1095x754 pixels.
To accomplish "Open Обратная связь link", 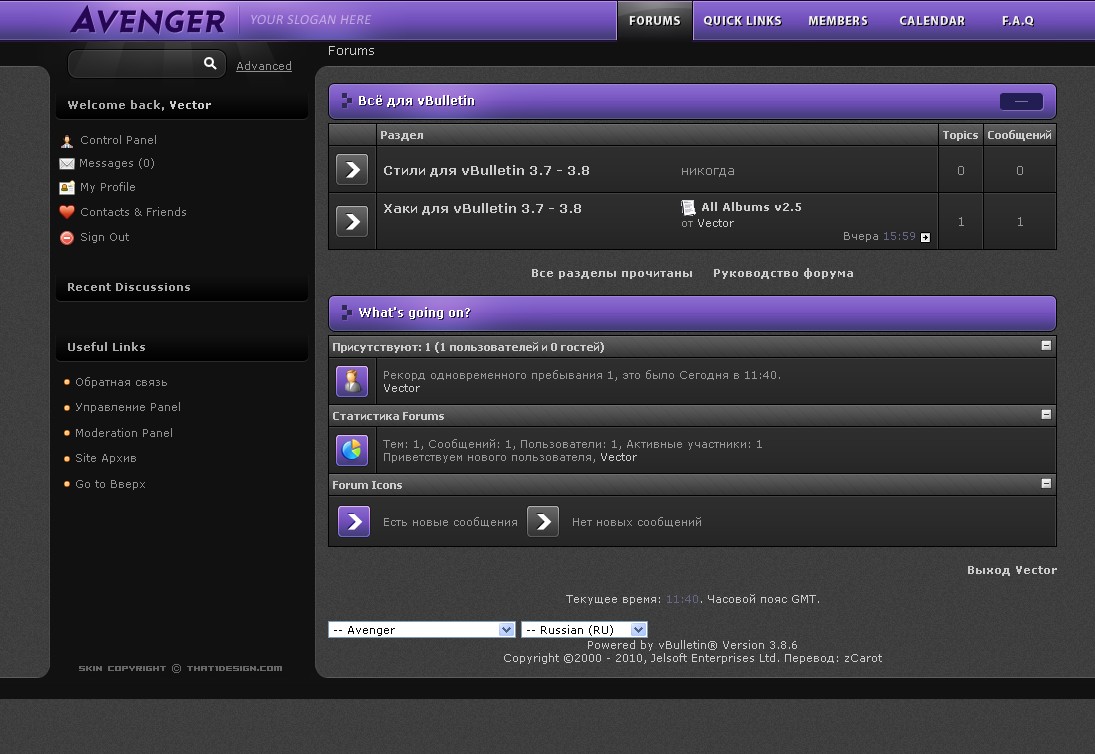I will tap(122, 382).
